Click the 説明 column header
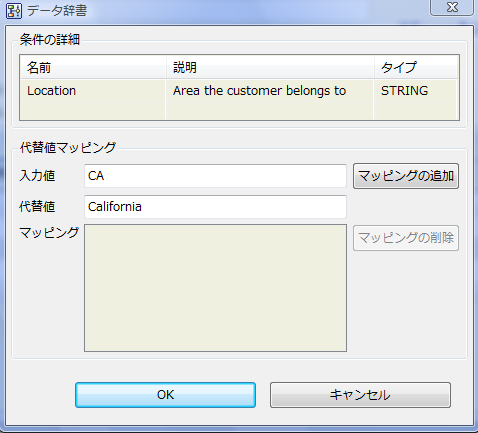 270,68
